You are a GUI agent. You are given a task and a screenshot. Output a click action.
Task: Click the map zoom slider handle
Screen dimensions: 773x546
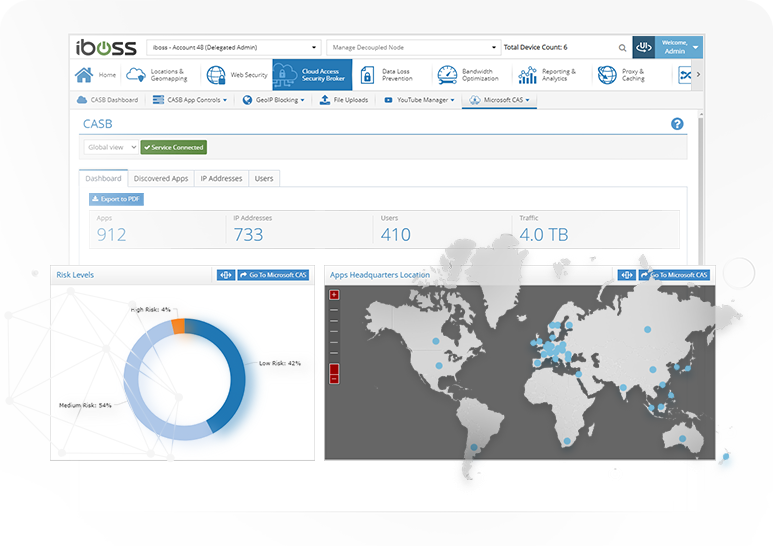pos(334,369)
